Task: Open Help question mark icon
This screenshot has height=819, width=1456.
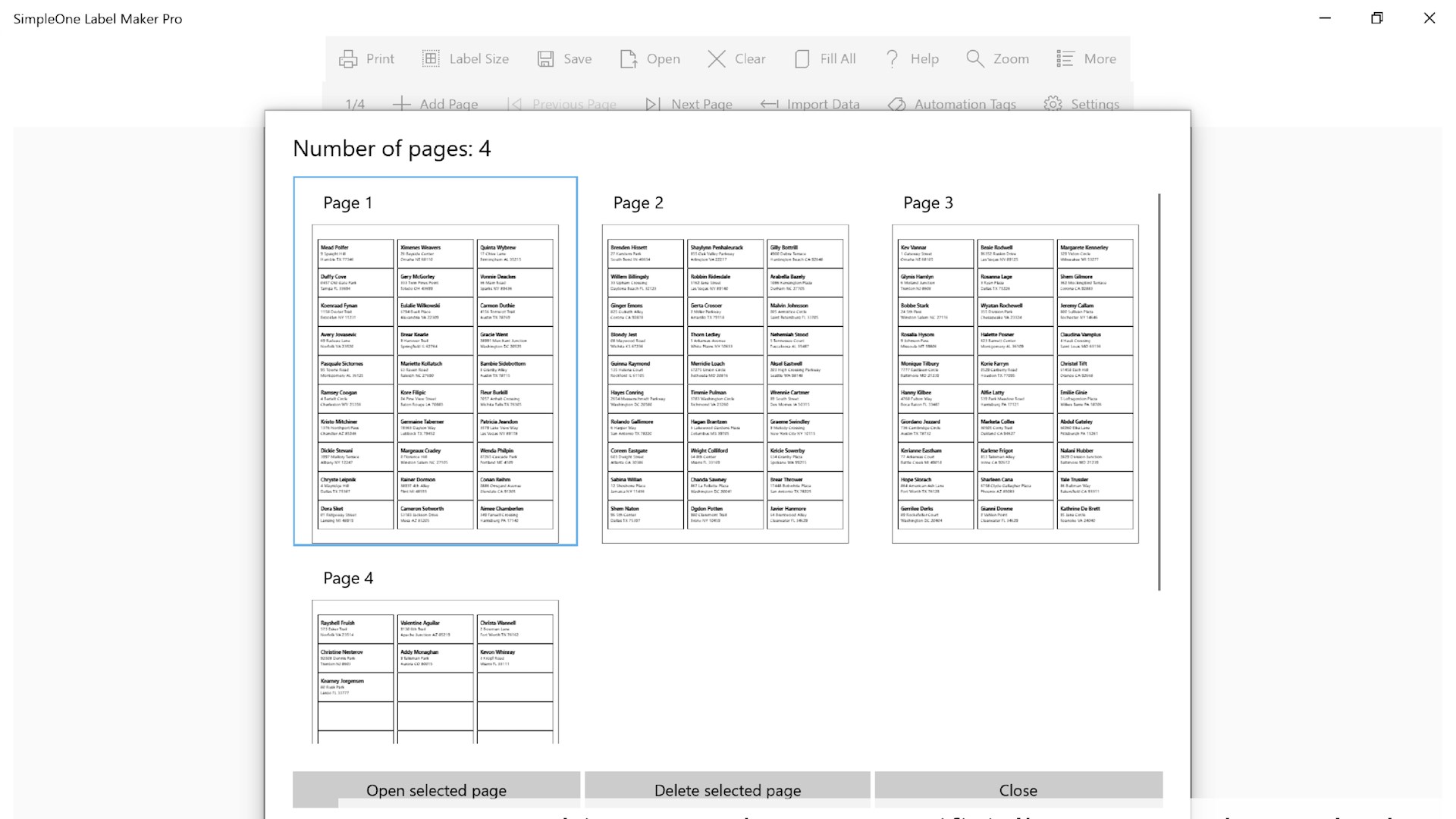Action: coord(893,59)
